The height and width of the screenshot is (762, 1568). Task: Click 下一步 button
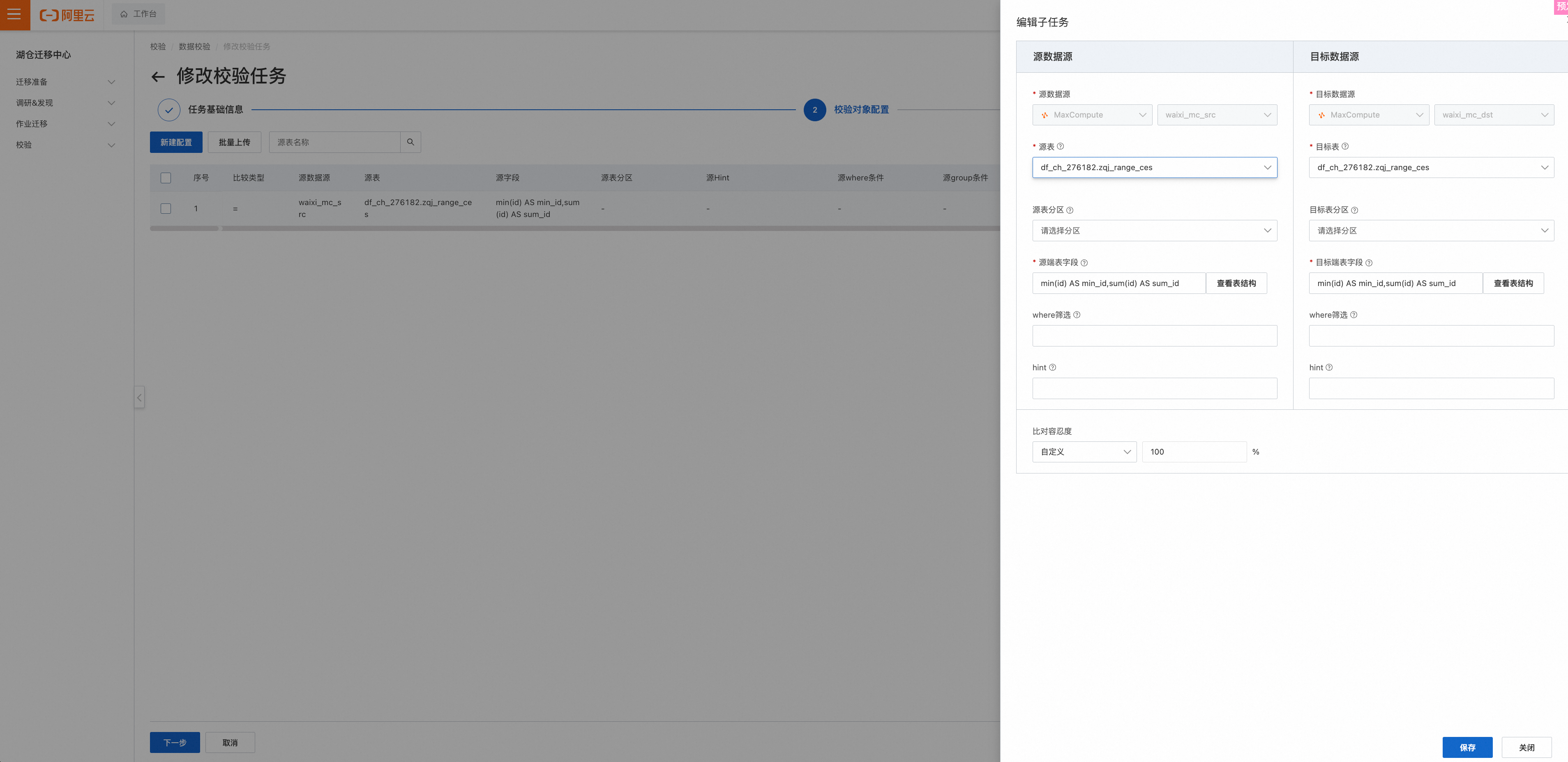175,743
